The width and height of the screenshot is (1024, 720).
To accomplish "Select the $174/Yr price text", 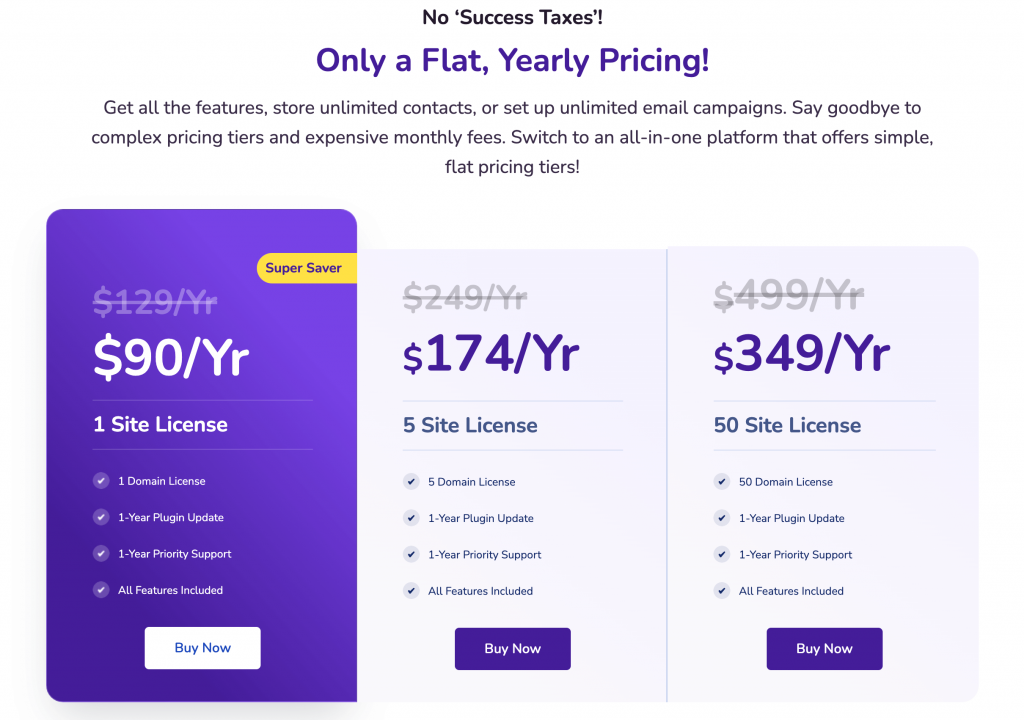I will [x=491, y=356].
